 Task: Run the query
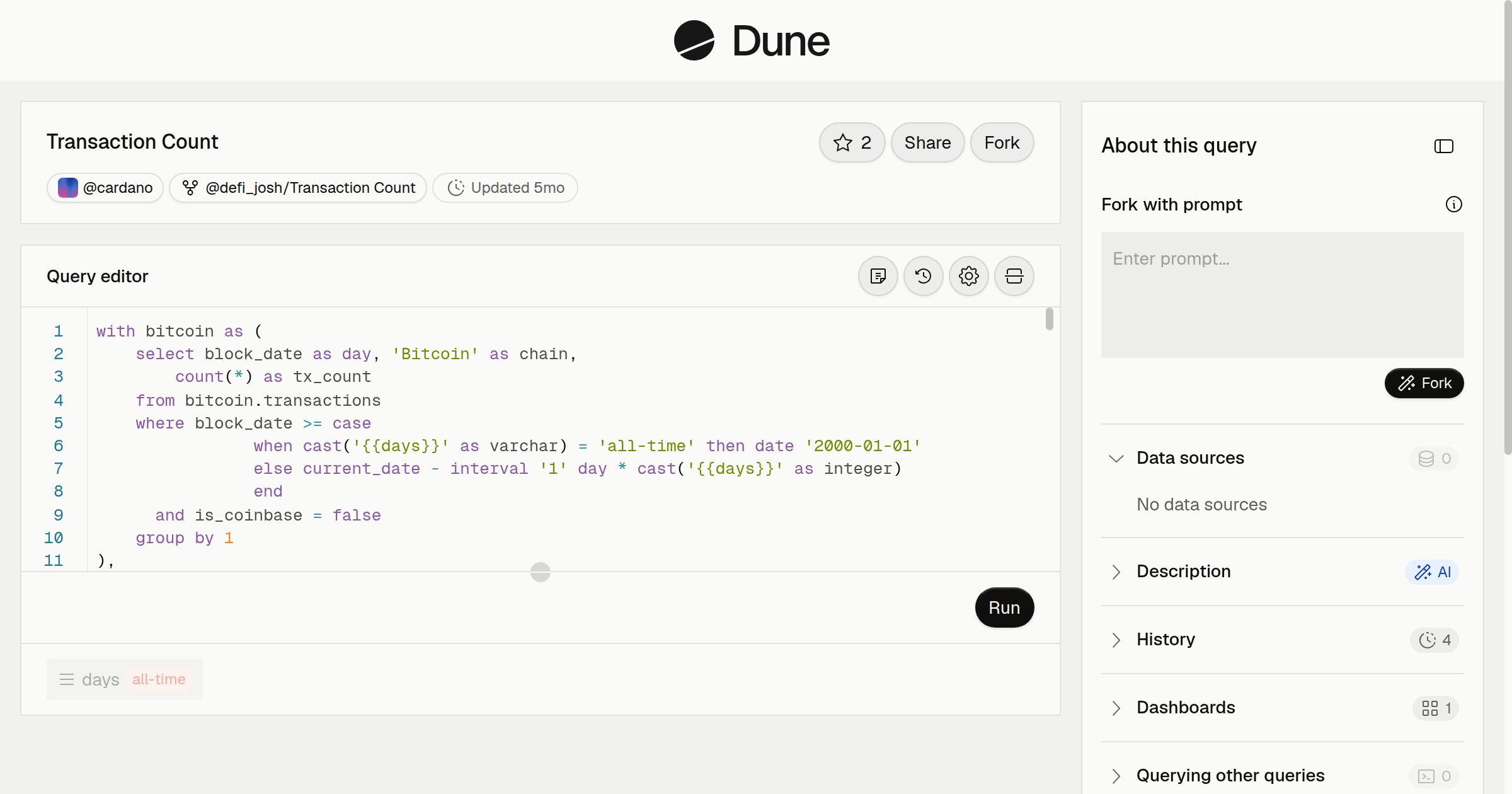(x=1004, y=607)
